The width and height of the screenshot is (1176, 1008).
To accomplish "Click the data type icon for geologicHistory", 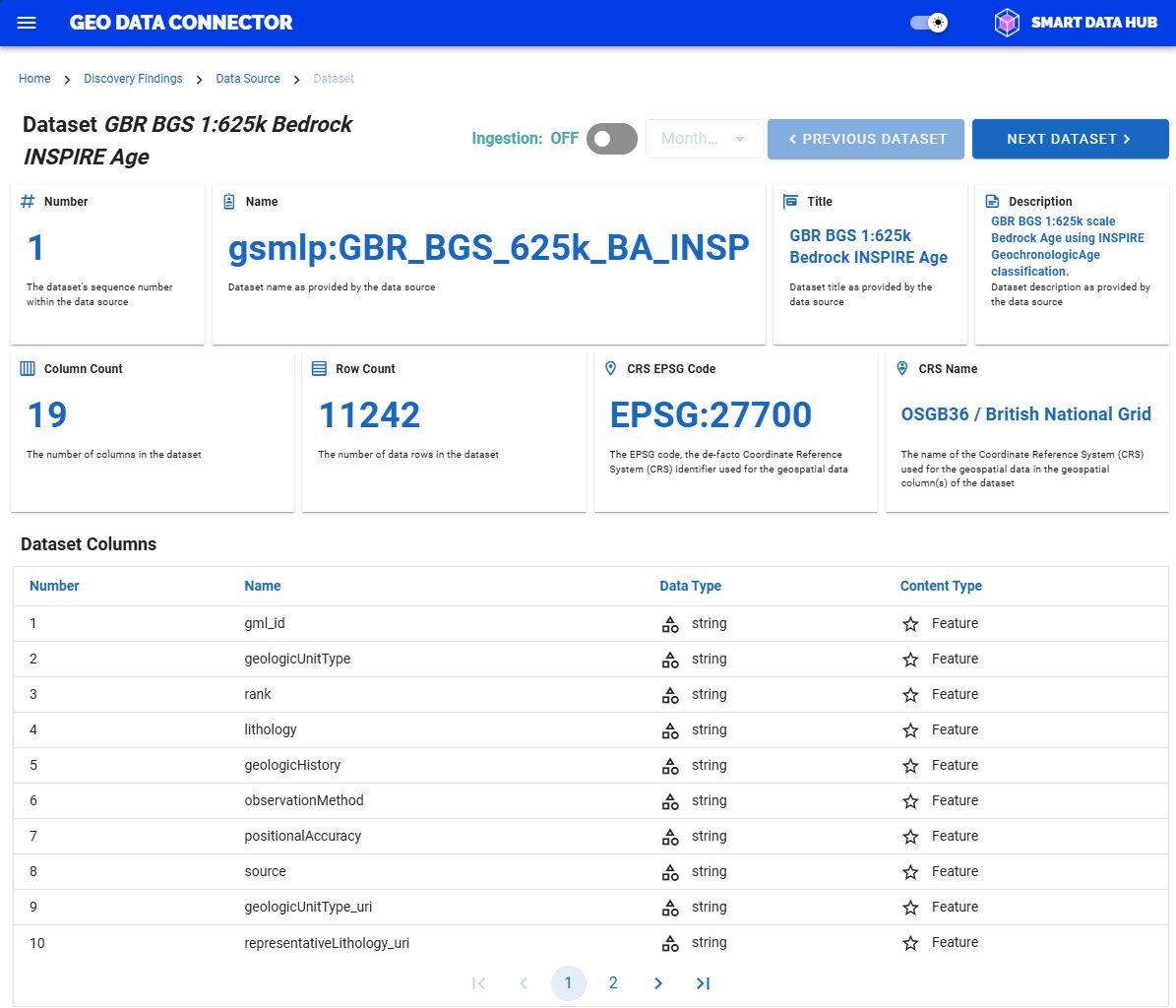I will pos(670,766).
